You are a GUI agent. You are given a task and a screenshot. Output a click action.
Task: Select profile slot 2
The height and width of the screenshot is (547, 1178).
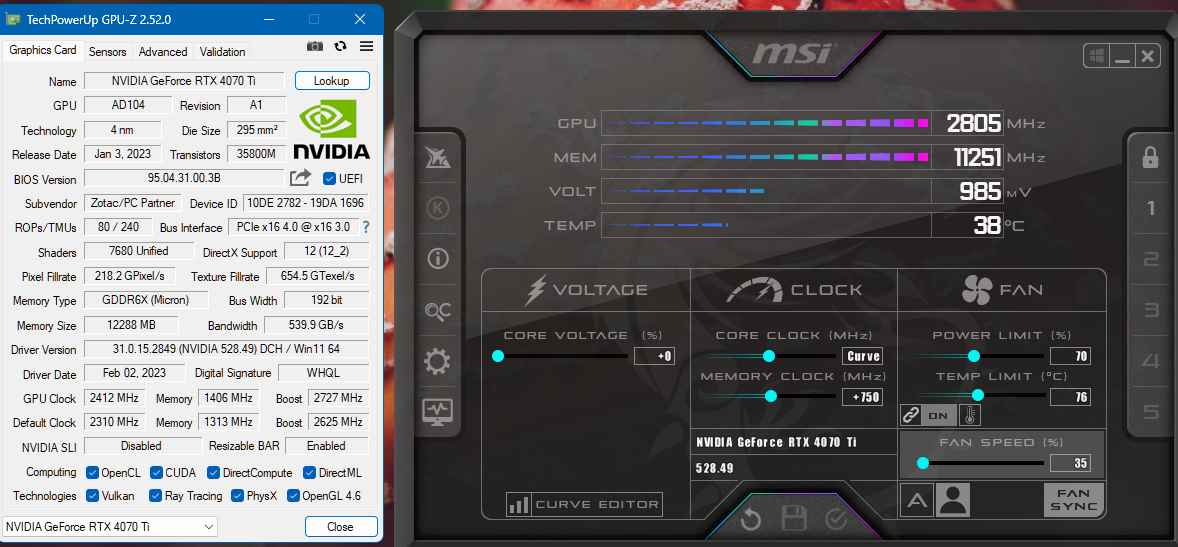pyautogui.click(x=1150, y=259)
